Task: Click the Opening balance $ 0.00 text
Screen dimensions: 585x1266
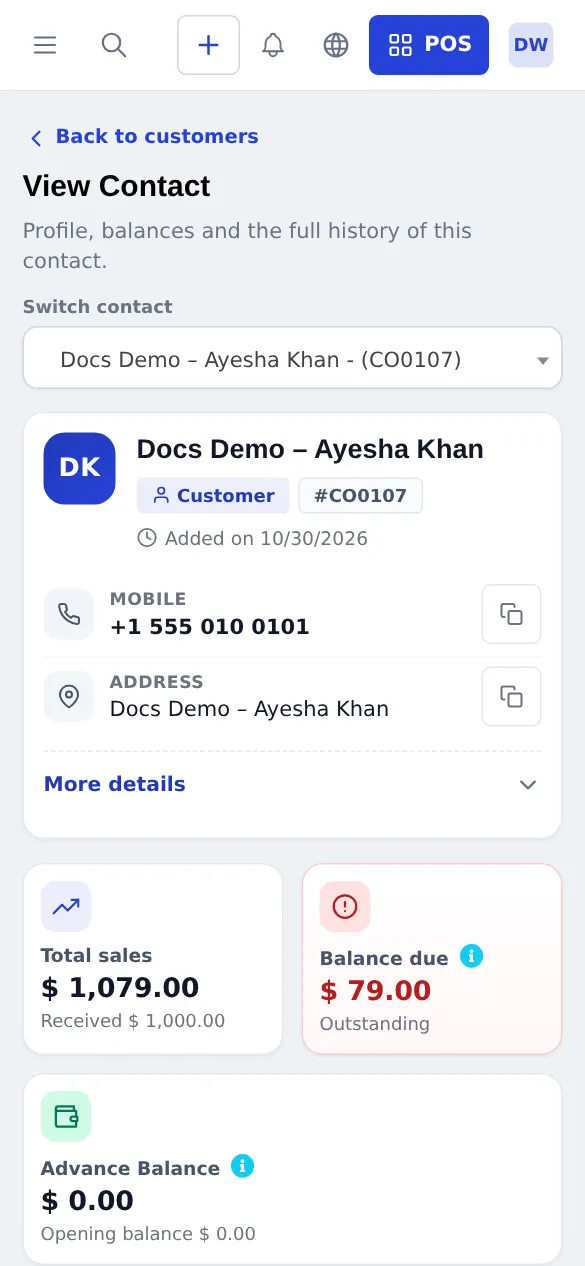Action: pyautogui.click(x=148, y=1234)
